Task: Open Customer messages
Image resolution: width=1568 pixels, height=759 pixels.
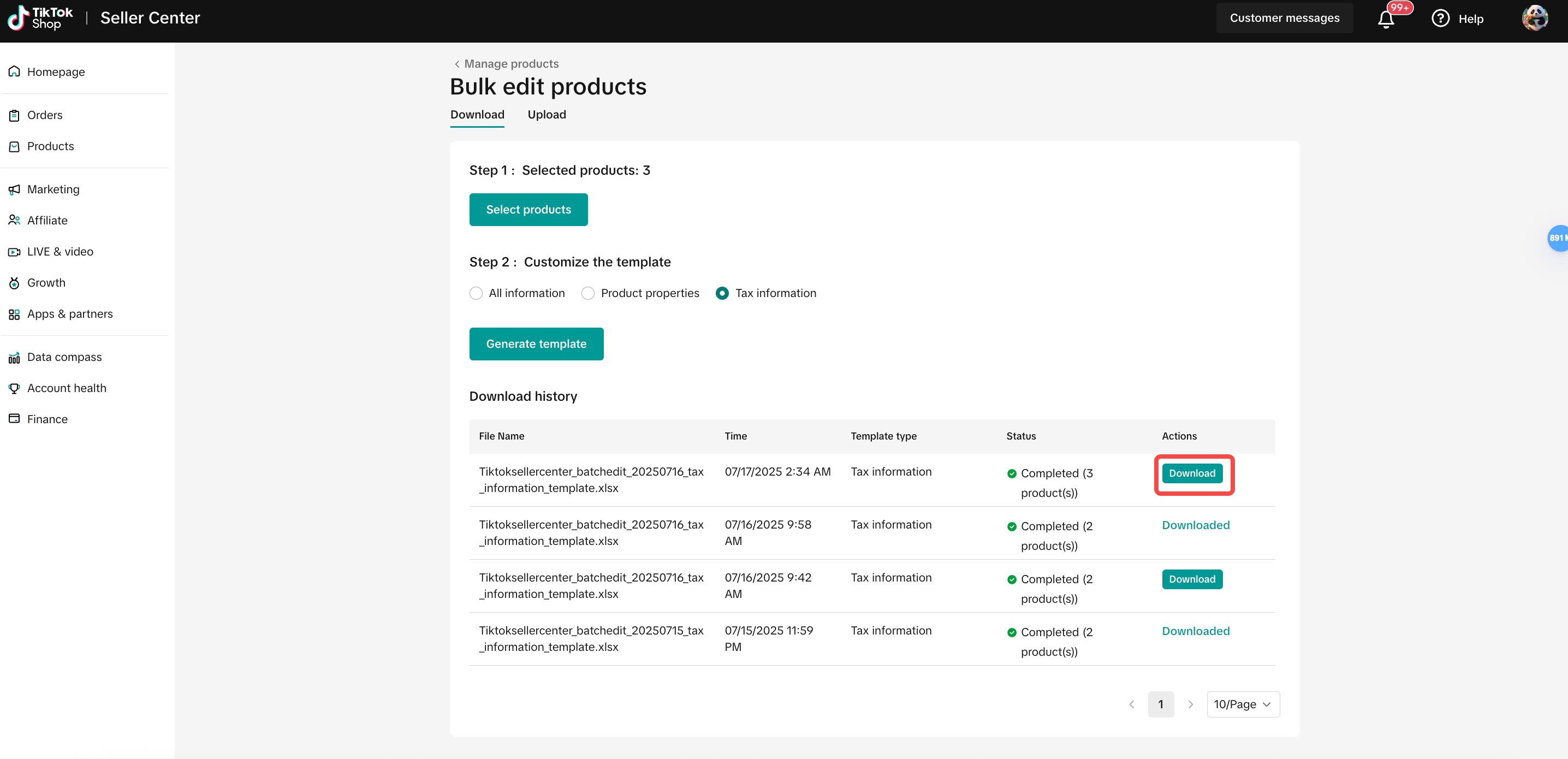Action: point(1284,17)
